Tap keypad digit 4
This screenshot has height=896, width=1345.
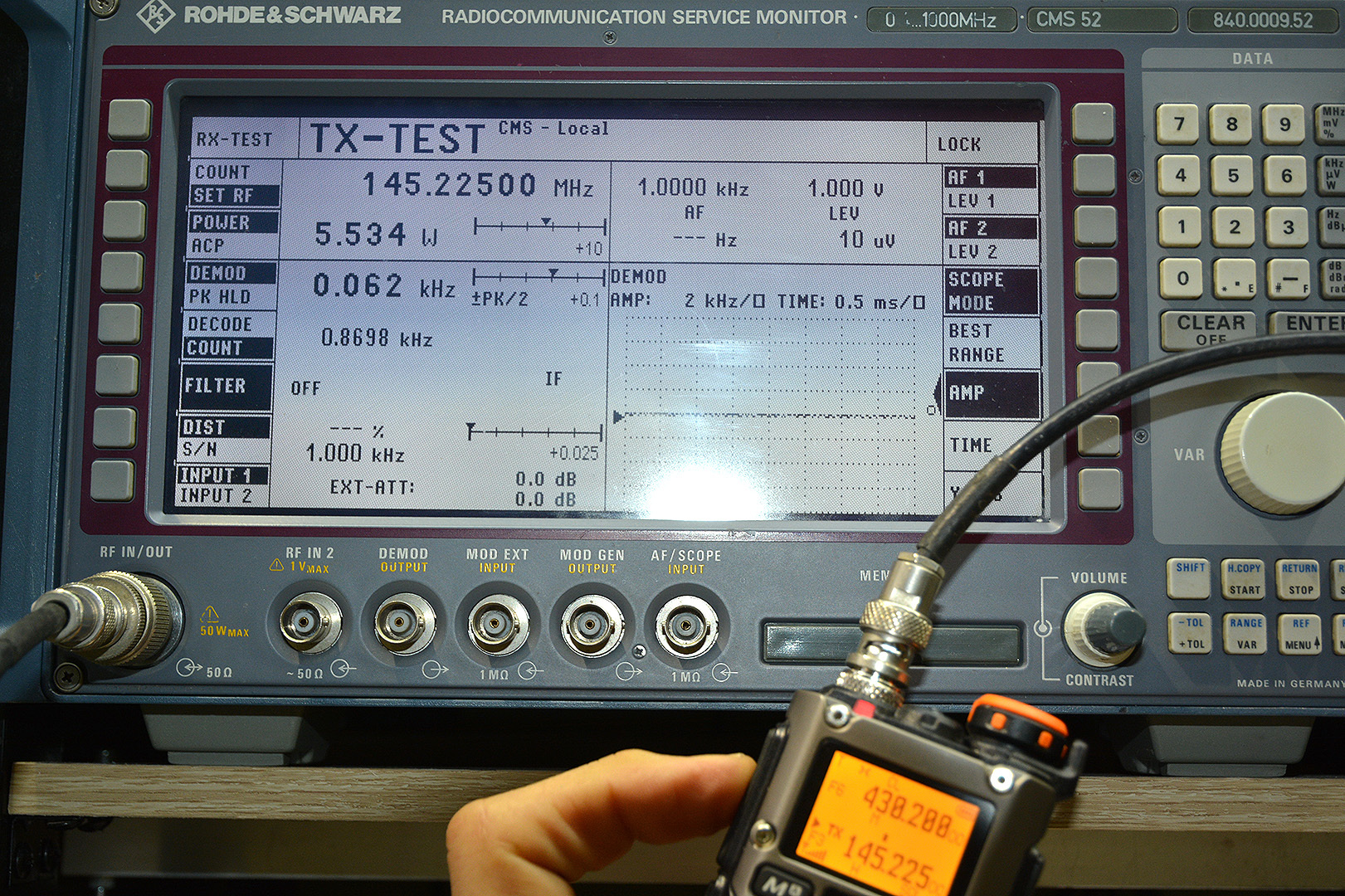pos(1180,176)
